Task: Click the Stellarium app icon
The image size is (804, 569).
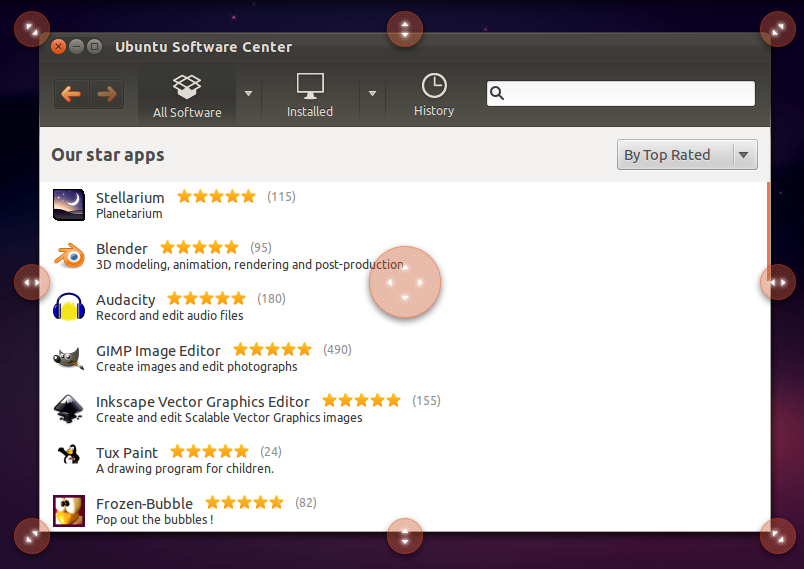Action: pos(69,205)
